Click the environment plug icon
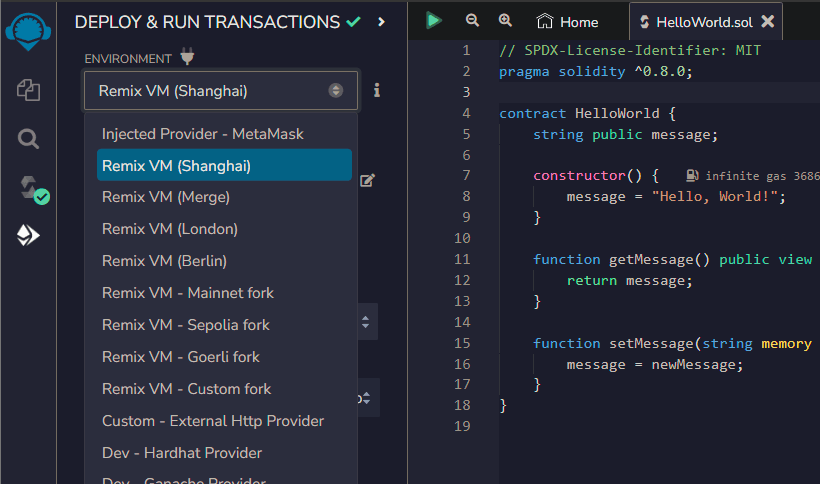Image resolution: width=820 pixels, height=484 pixels. 187,56
